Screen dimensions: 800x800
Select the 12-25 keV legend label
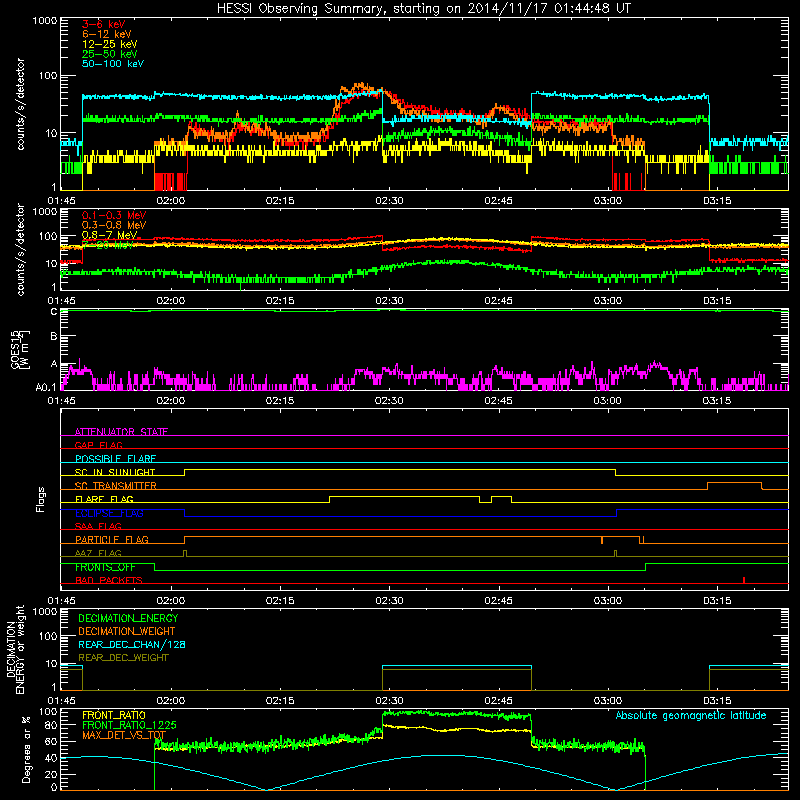pyautogui.click(x=109, y=44)
